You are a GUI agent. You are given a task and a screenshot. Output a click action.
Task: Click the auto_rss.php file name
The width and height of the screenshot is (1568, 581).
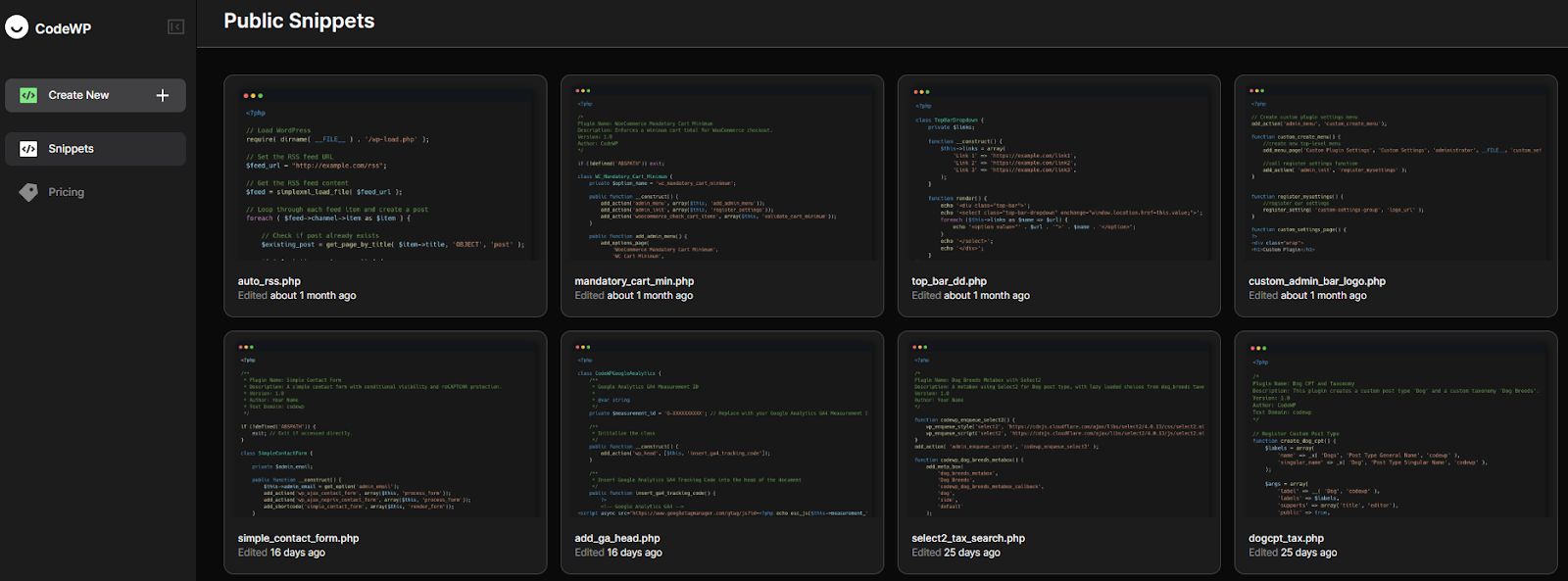coord(269,281)
